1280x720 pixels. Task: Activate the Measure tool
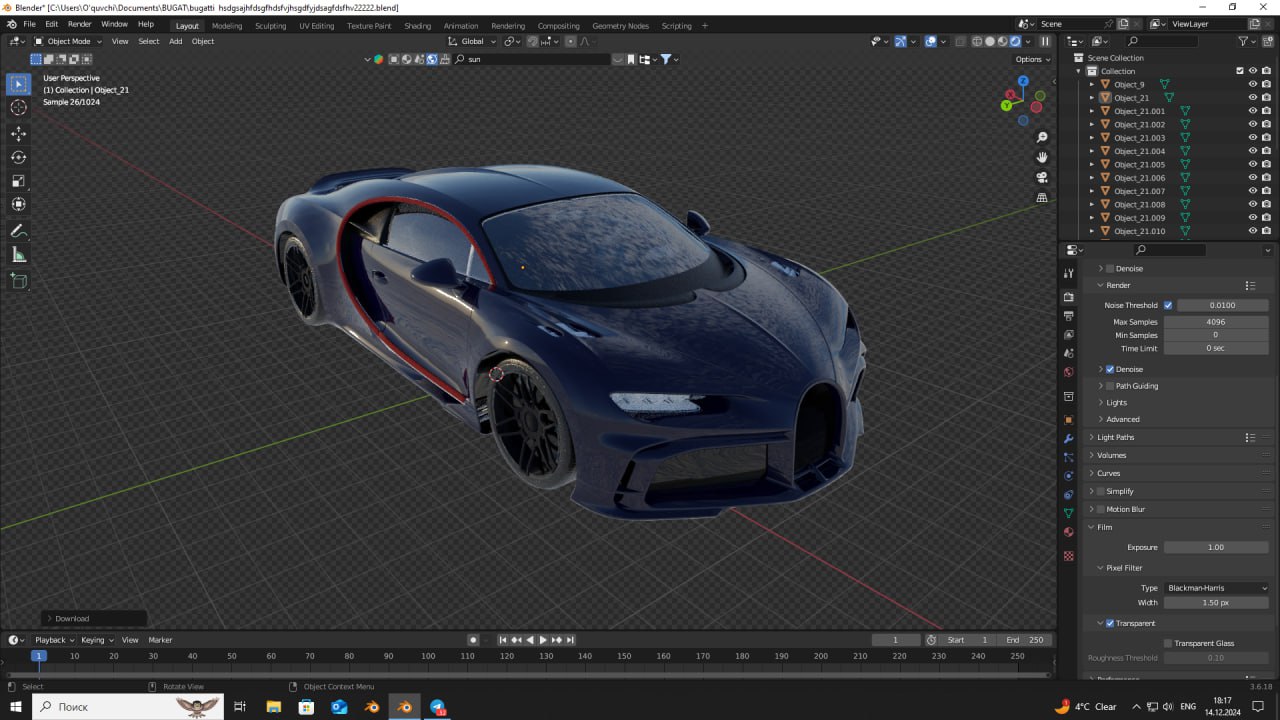pyautogui.click(x=18, y=255)
